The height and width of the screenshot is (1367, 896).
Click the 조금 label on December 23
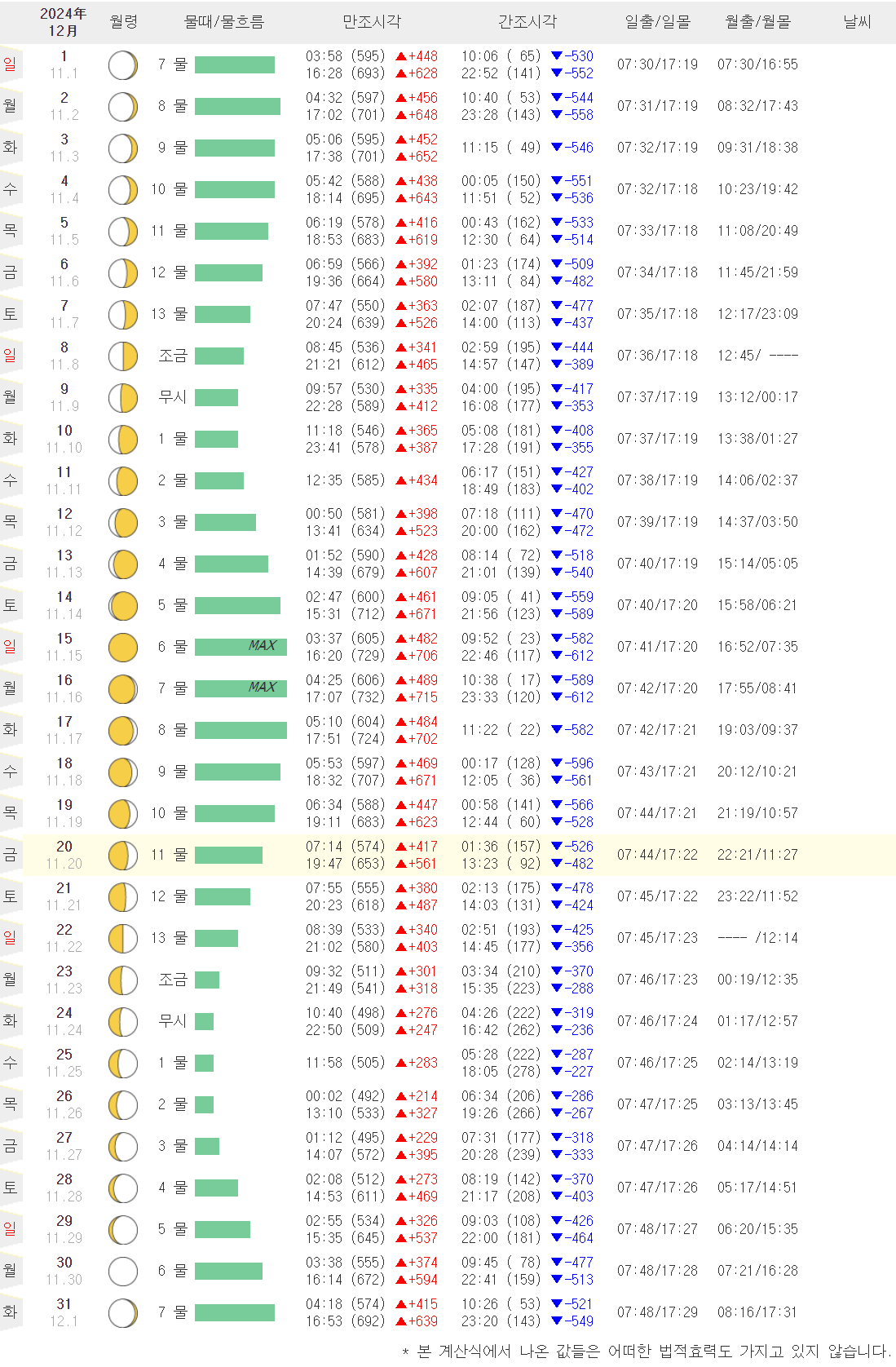[x=173, y=980]
